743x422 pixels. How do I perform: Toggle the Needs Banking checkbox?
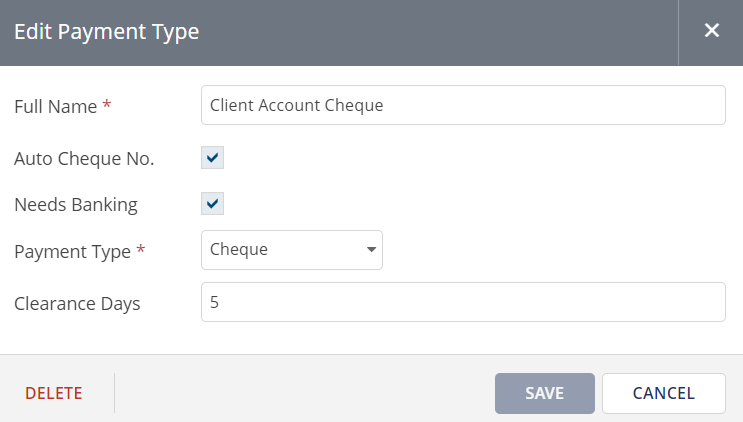[212, 204]
